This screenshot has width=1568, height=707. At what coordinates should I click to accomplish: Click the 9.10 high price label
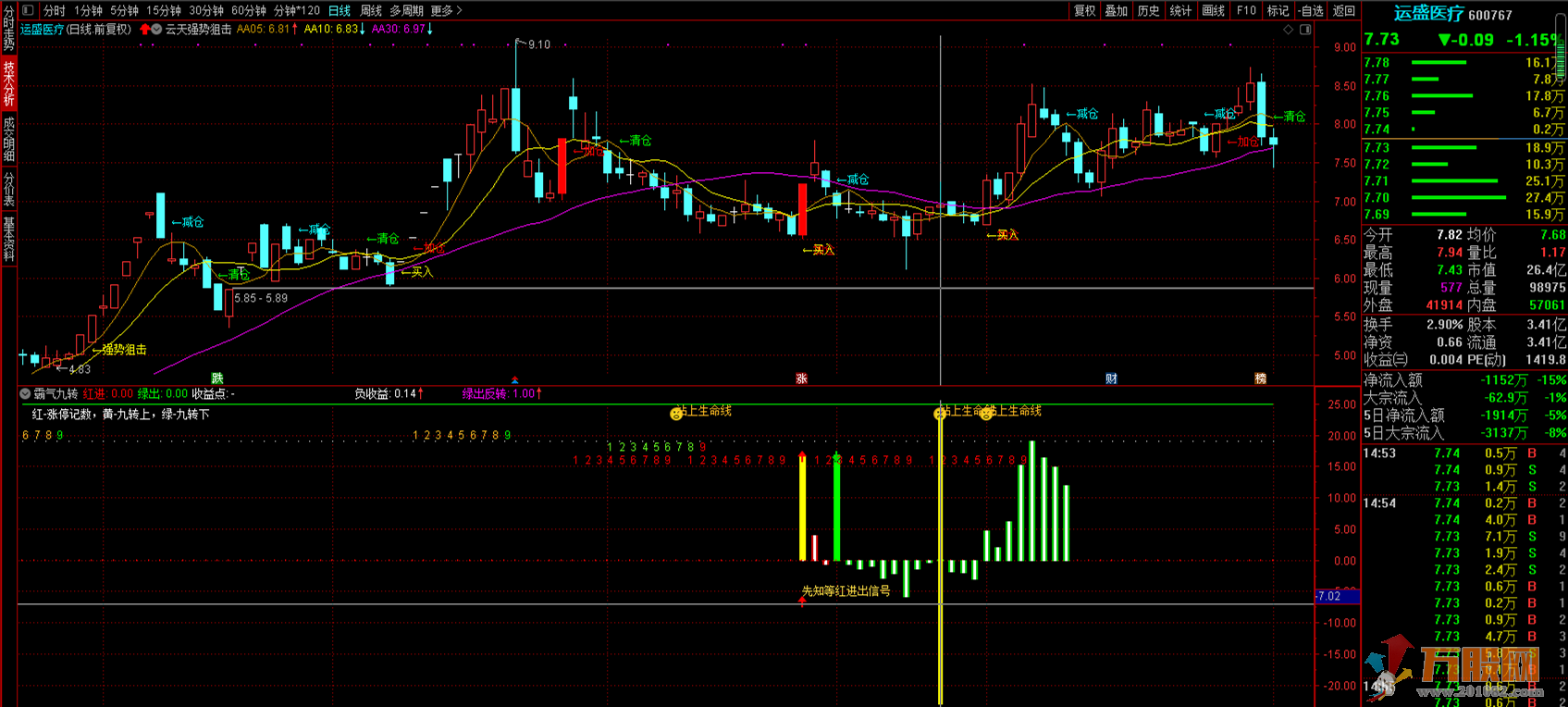pyautogui.click(x=539, y=44)
